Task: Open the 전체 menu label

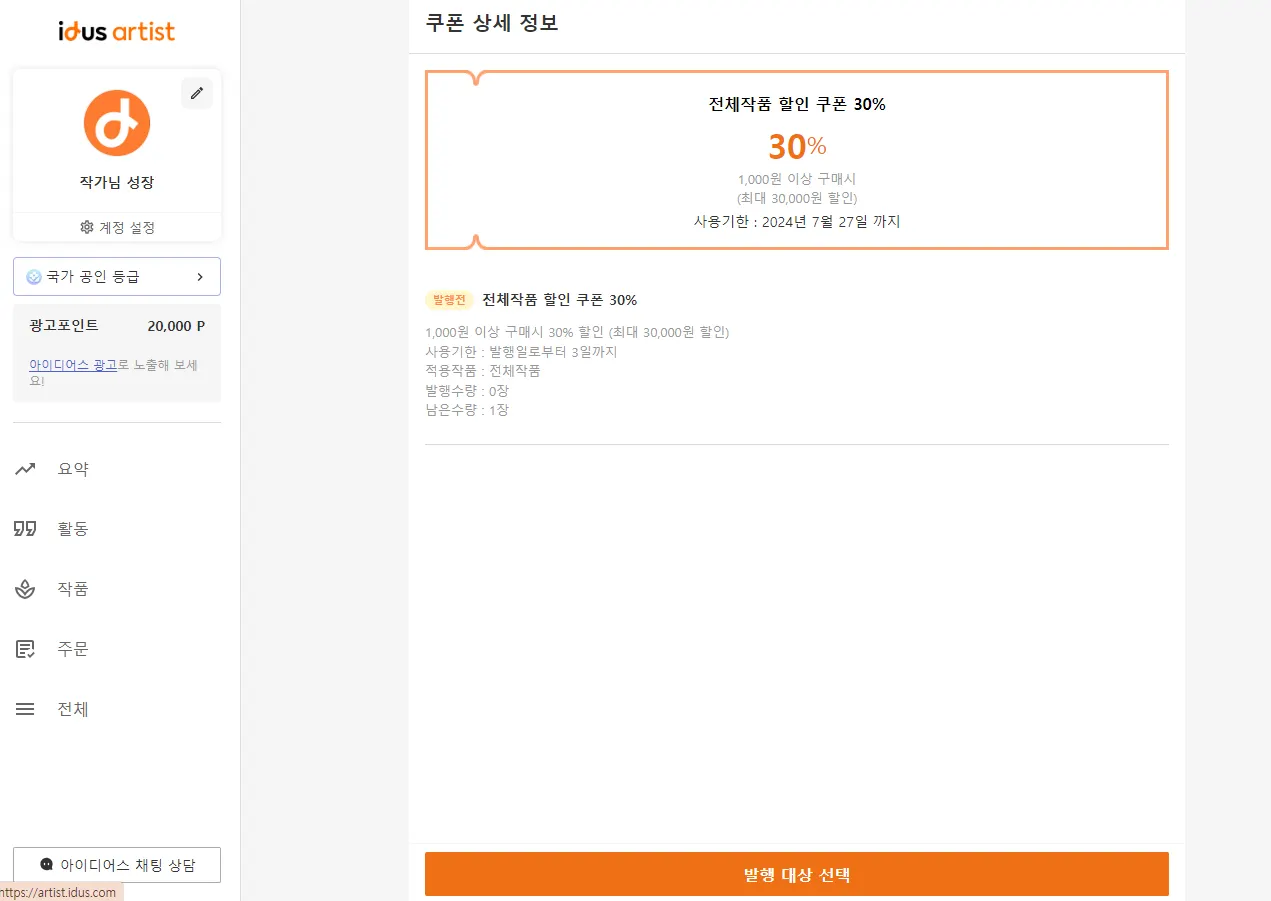Action: pos(73,709)
